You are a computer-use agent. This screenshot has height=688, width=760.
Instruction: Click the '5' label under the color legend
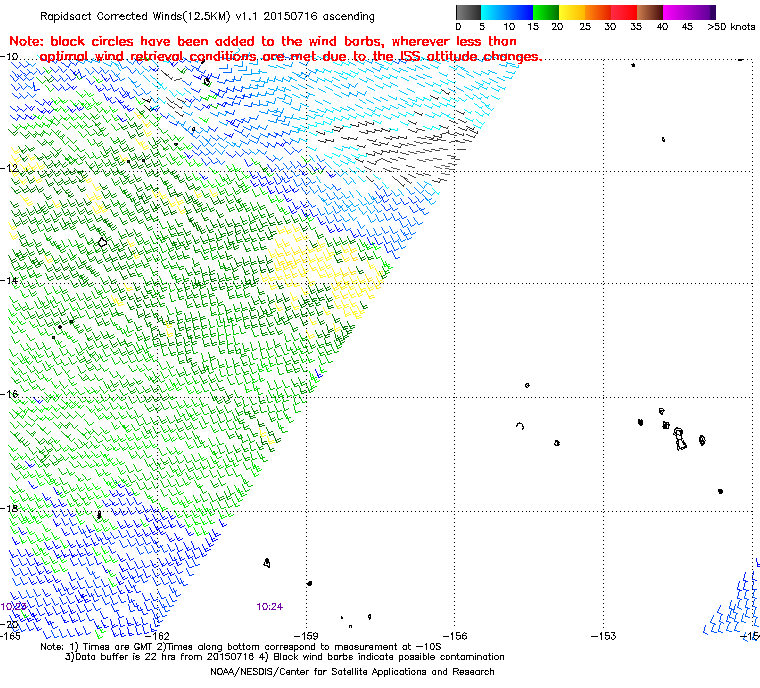click(x=482, y=27)
